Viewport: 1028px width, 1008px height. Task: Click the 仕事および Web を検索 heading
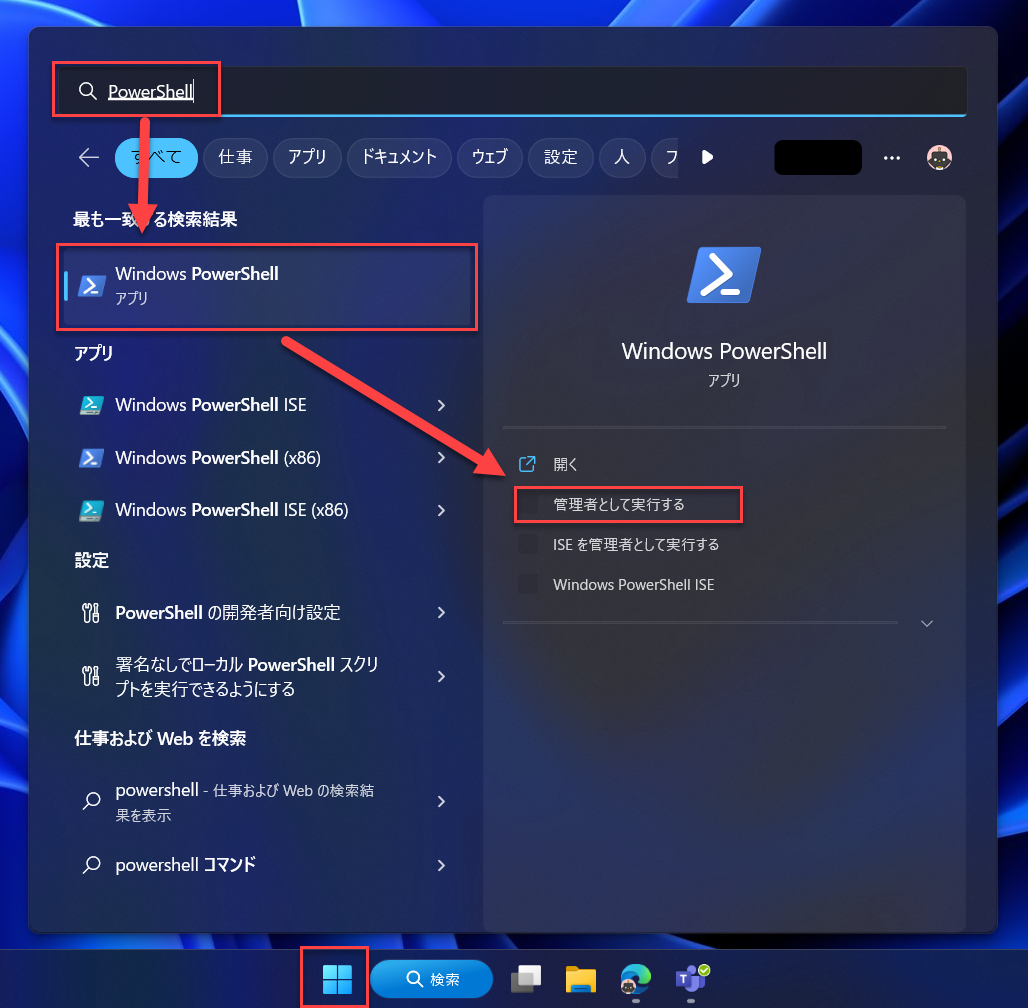pos(160,738)
